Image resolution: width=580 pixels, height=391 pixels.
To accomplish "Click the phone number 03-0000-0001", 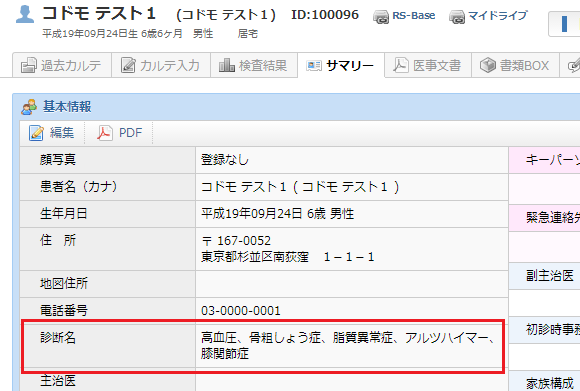I will pos(241,311).
